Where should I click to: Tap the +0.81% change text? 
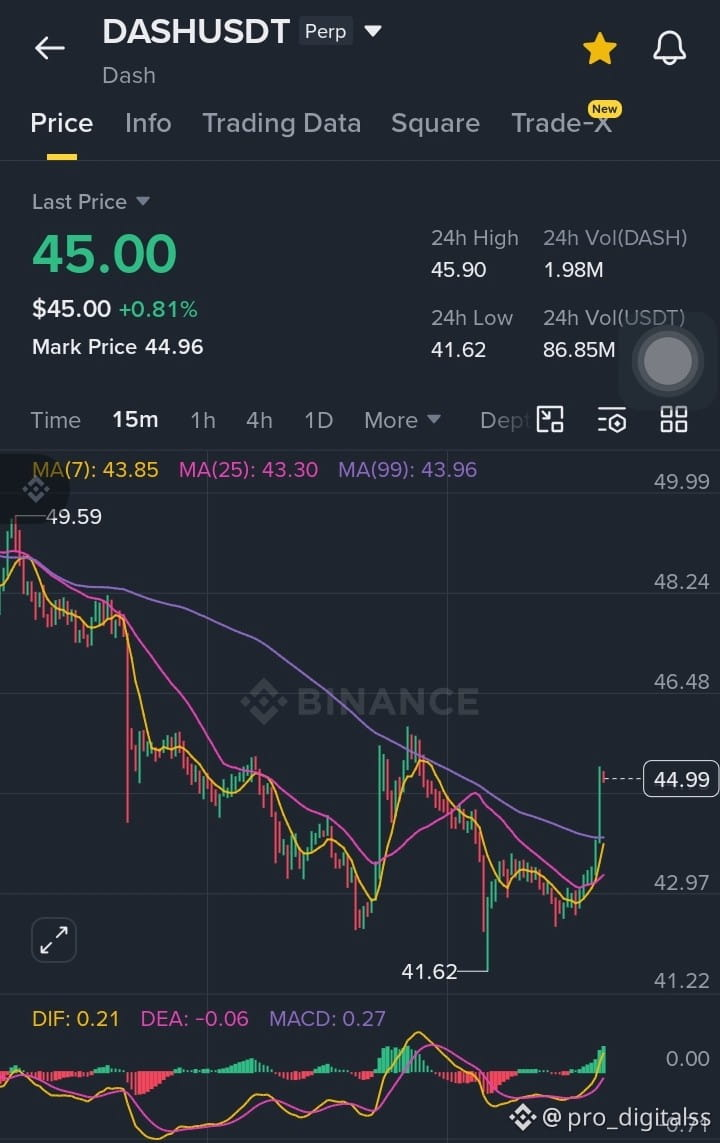coord(158,310)
